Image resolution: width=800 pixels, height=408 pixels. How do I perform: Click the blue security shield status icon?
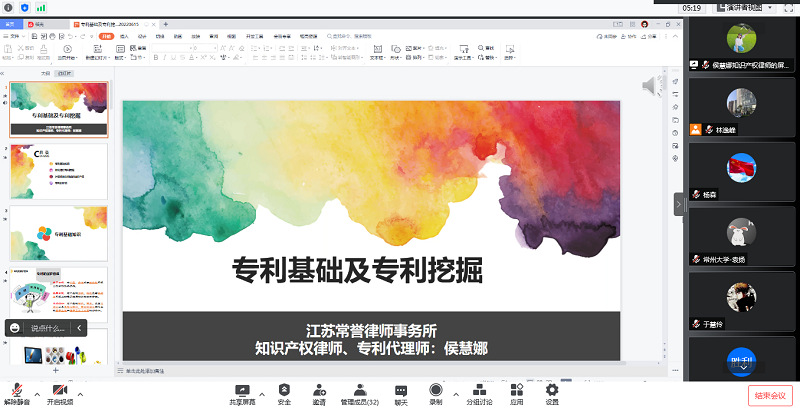(x=24, y=8)
